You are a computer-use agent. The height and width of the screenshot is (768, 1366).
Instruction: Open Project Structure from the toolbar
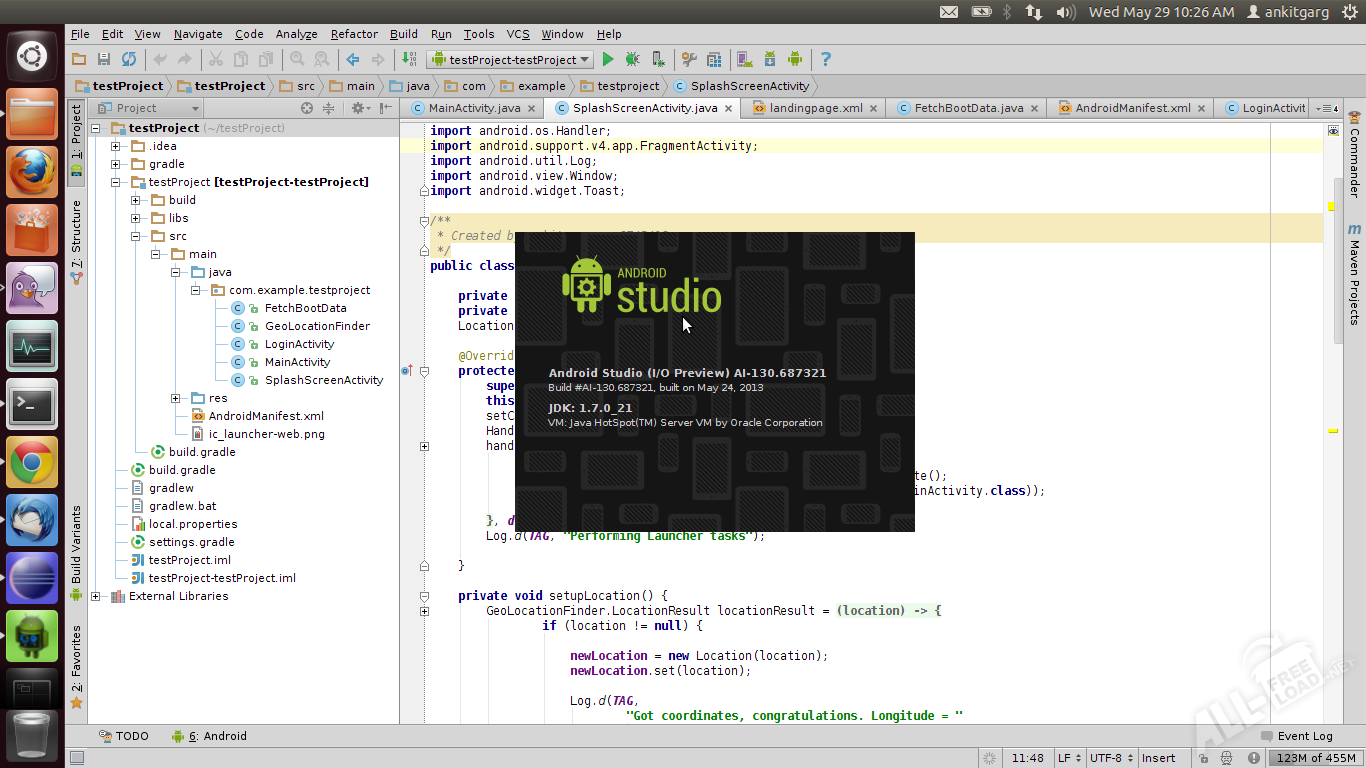tap(714, 60)
